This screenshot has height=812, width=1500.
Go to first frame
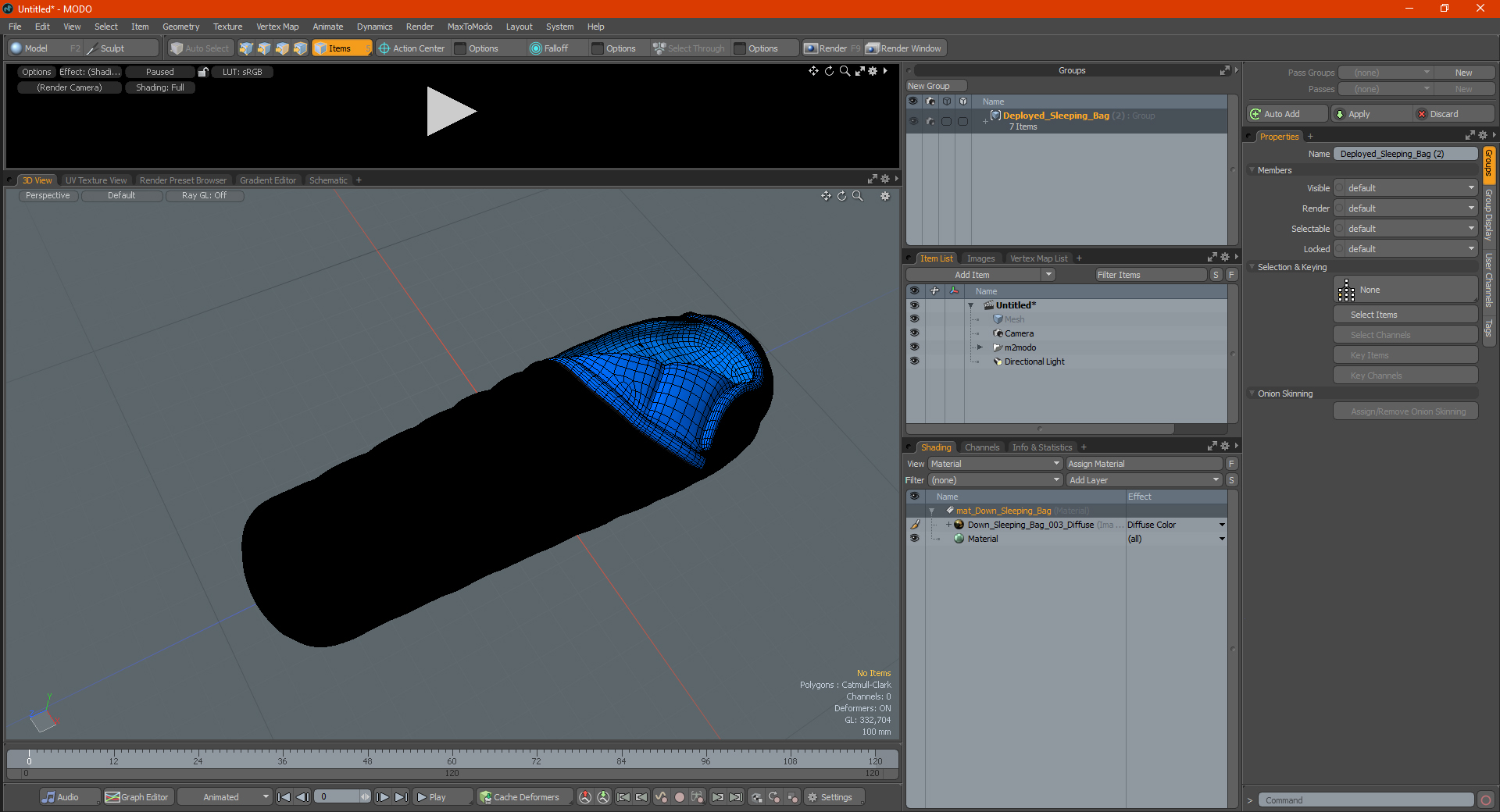coord(284,797)
